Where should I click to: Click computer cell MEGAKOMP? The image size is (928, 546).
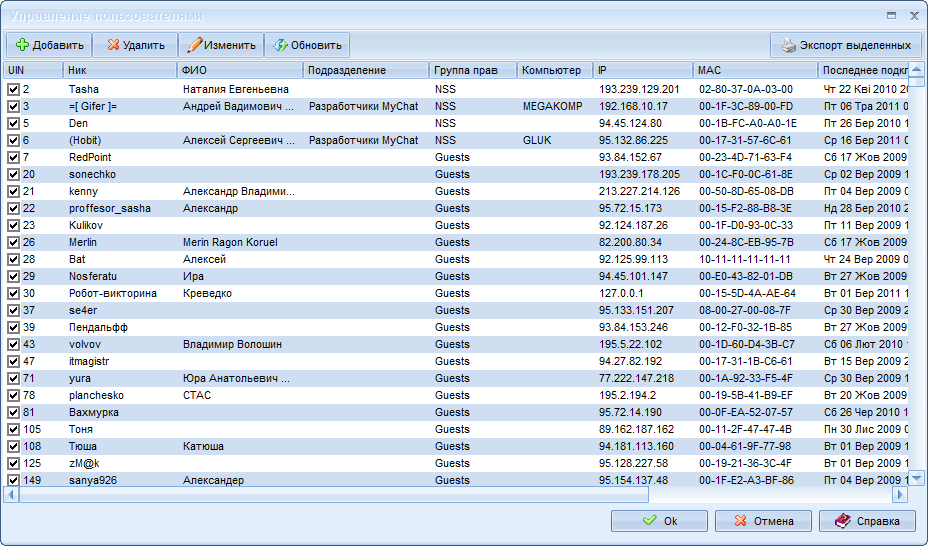point(552,106)
